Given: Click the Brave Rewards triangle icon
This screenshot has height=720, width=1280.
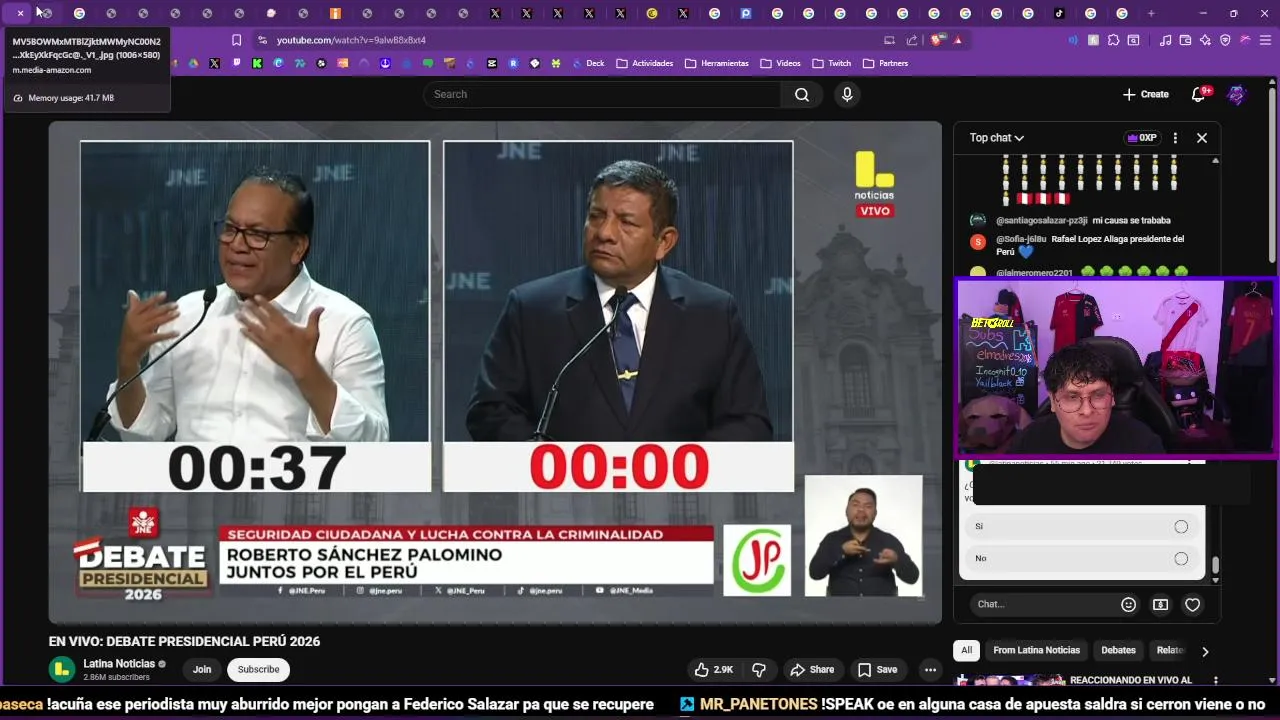Looking at the screenshot, I should (x=957, y=40).
